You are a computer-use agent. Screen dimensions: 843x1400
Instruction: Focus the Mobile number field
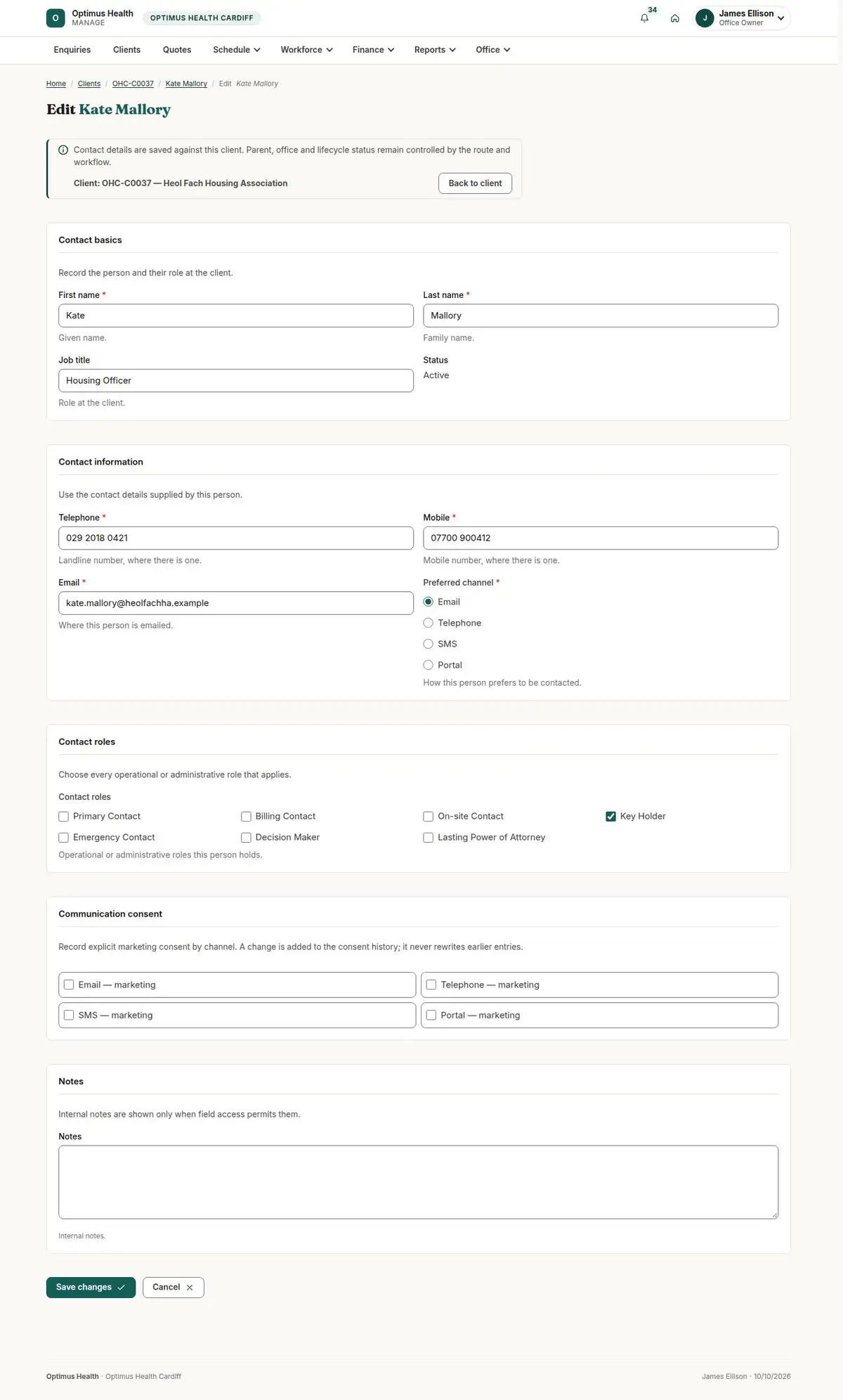point(601,538)
